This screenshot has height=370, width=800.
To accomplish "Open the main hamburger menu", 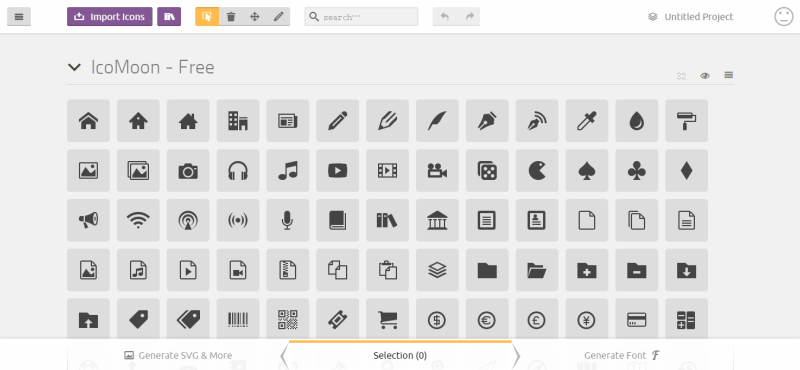I will pyautogui.click(x=19, y=17).
